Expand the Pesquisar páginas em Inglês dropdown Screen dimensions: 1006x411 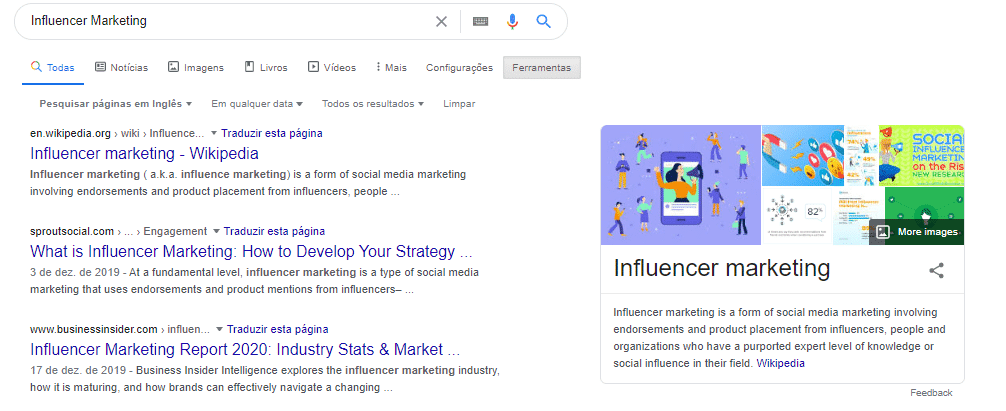point(116,104)
